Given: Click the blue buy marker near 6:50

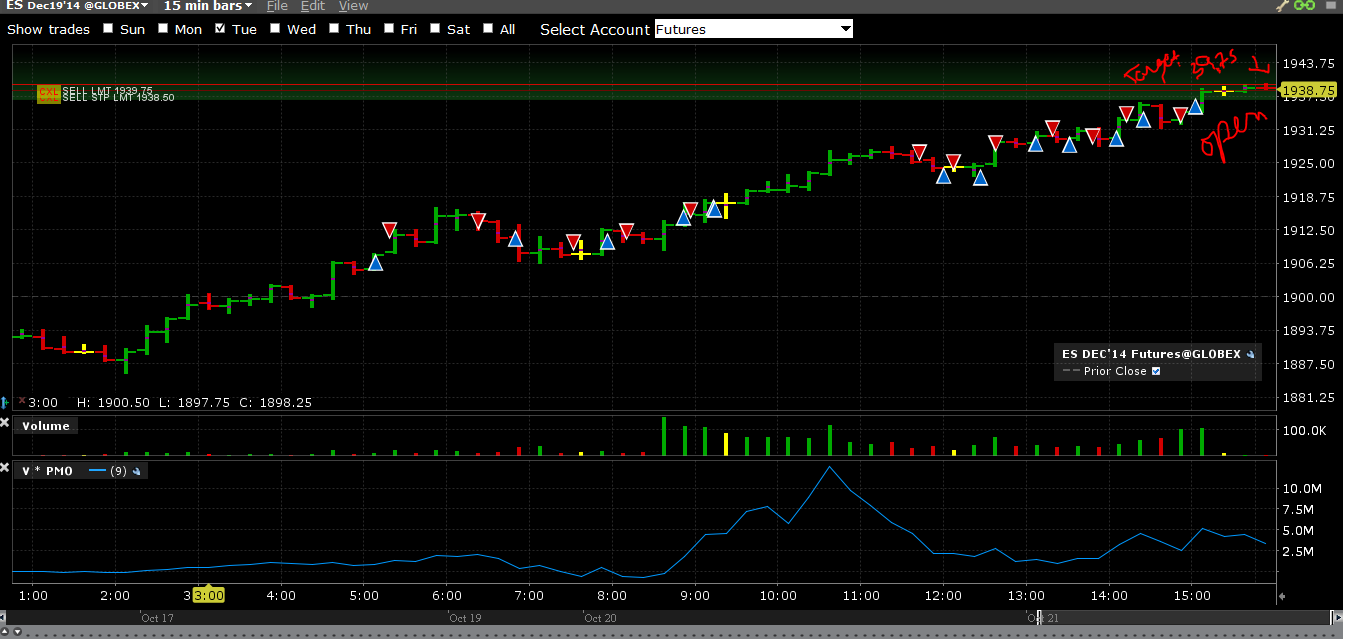Looking at the screenshot, I should click(x=515, y=238).
